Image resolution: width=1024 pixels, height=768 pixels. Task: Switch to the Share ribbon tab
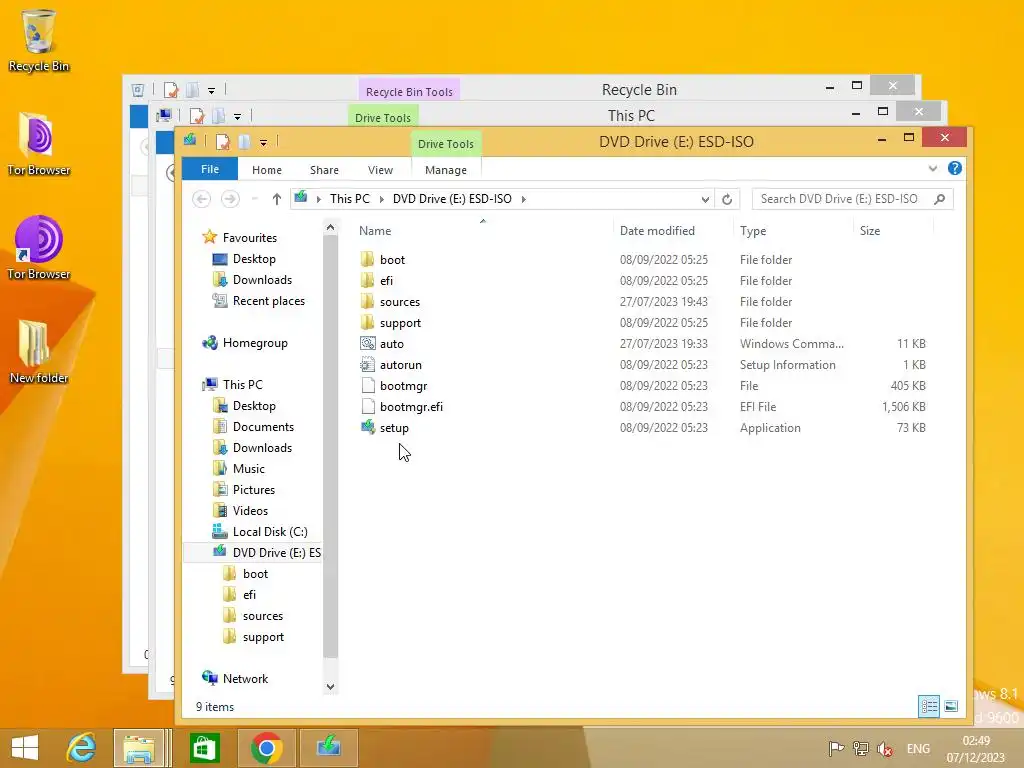tap(324, 170)
